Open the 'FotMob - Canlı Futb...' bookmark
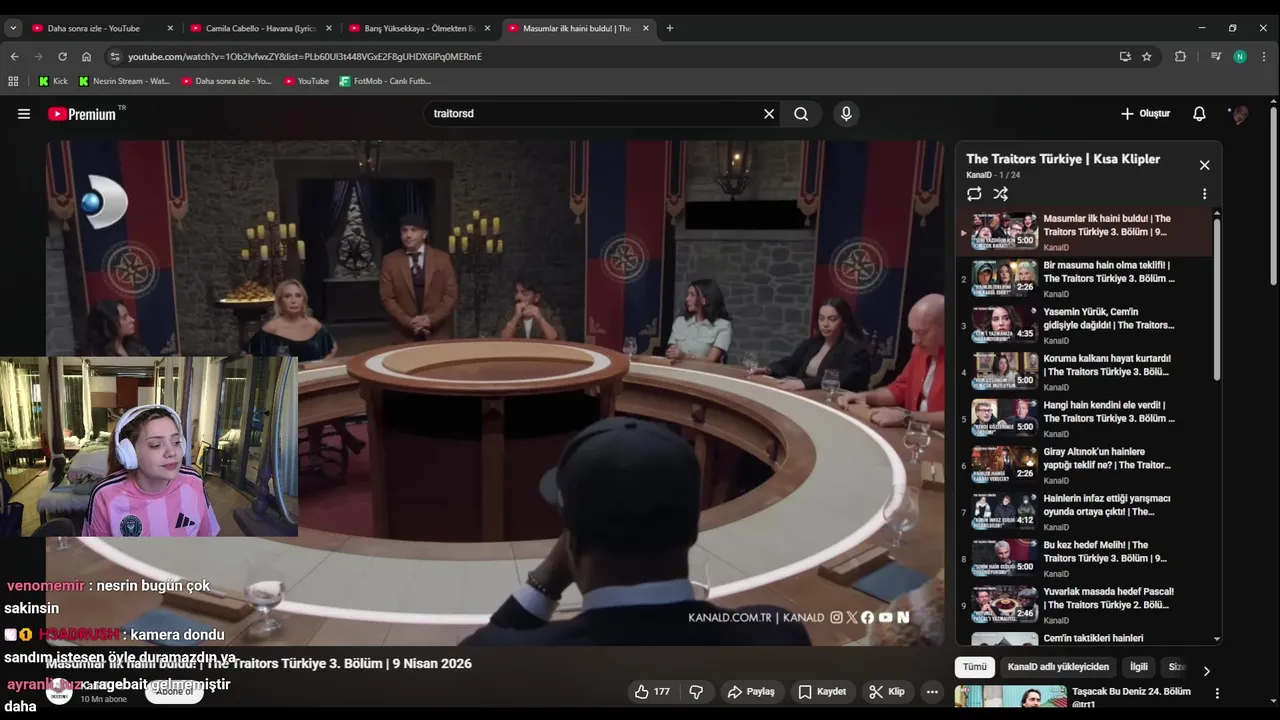The width and height of the screenshot is (1280, 720). 385,81
